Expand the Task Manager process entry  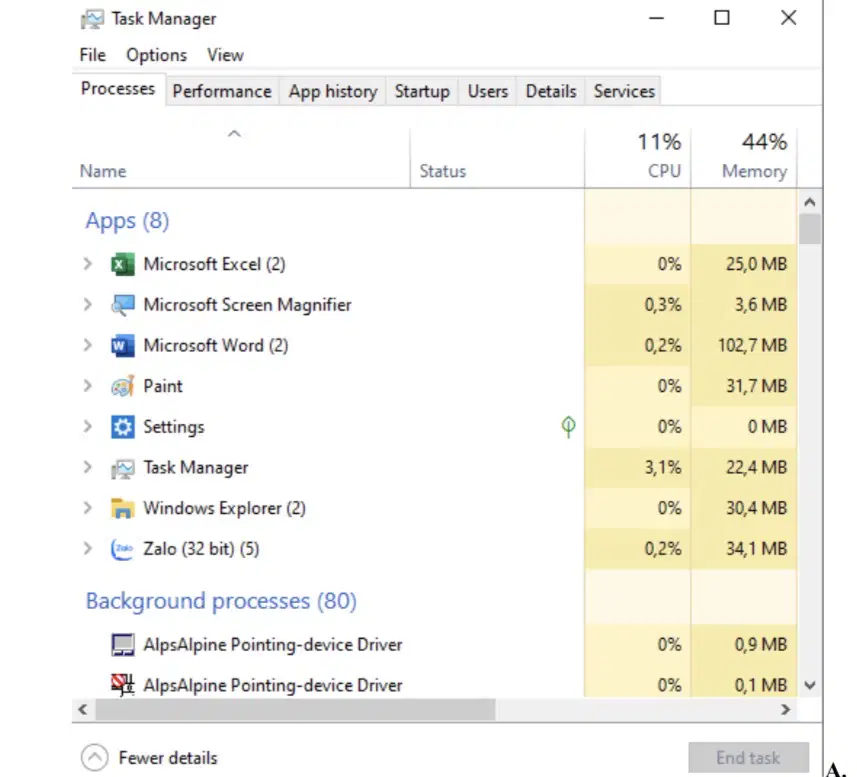click(x=87, y=468)
